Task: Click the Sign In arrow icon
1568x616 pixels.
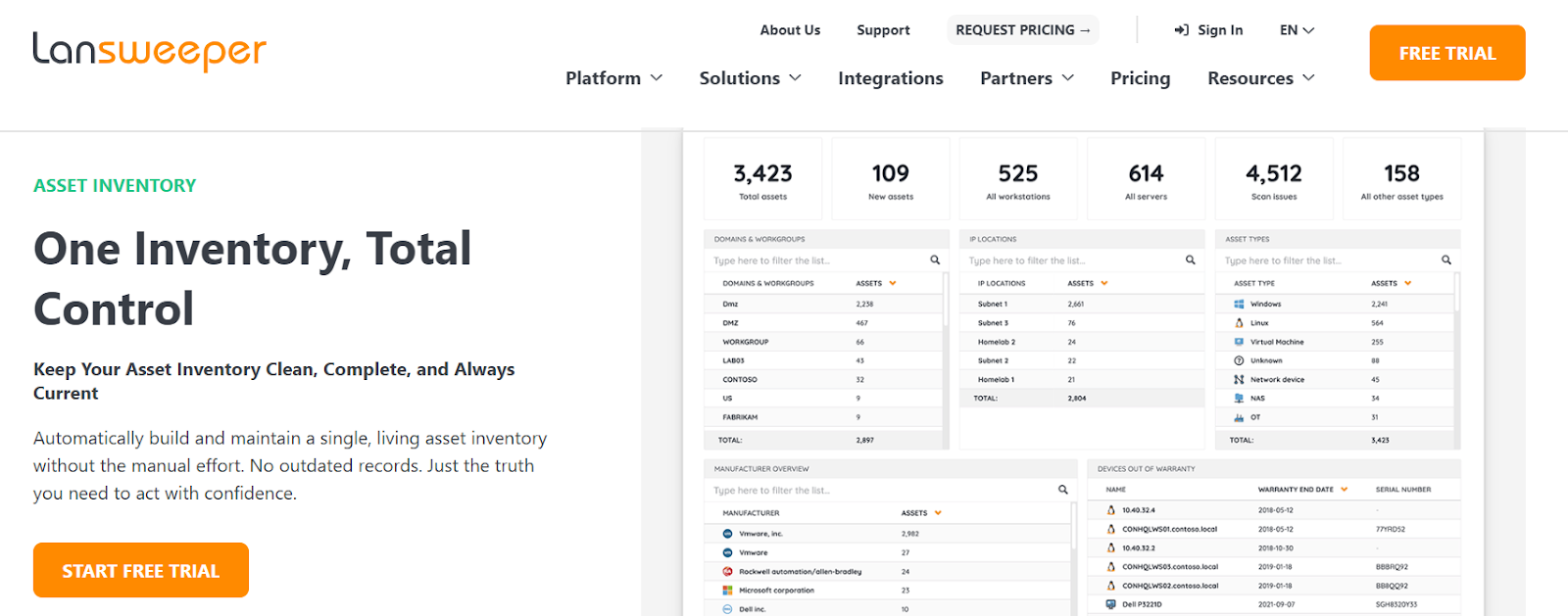Action: (x=1182, y=30)
